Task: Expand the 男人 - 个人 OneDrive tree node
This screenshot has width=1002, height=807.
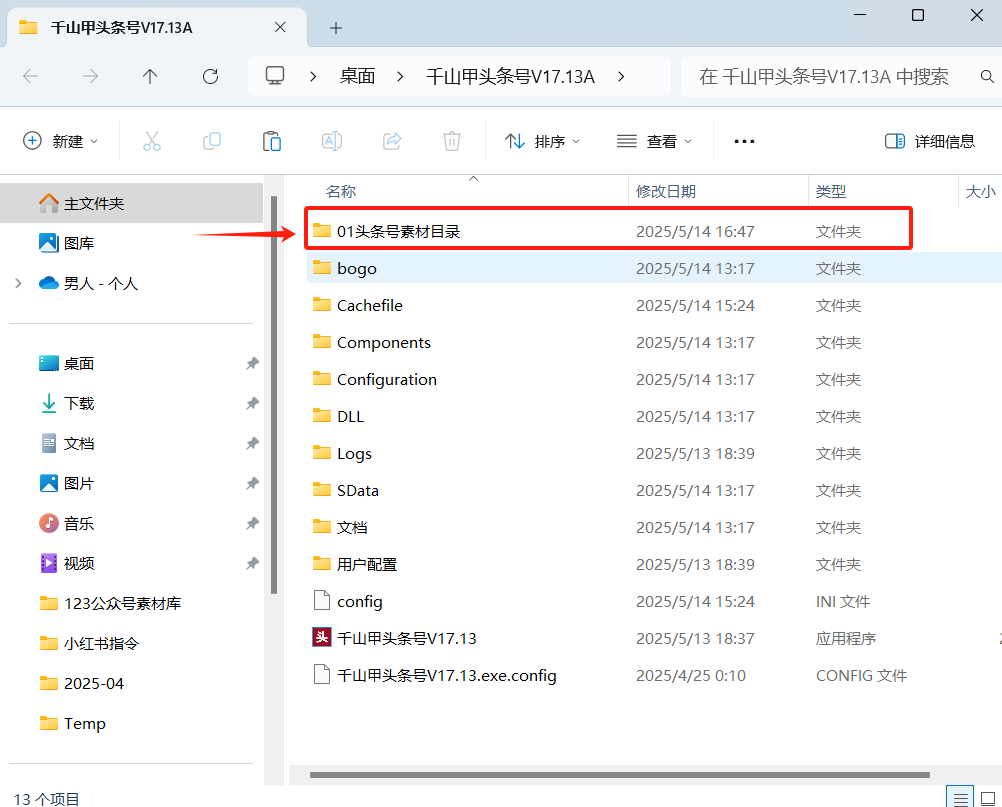Action: coord(18,283)
